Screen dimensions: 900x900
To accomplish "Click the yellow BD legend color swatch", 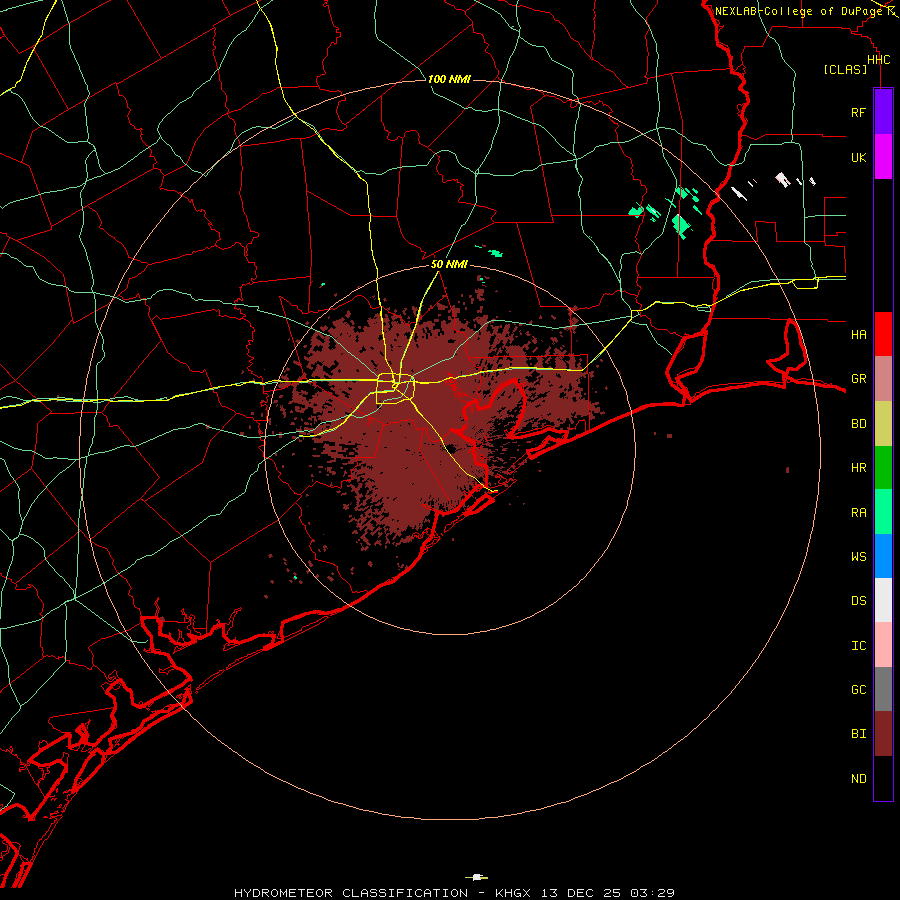I will [x=883, y=423].
